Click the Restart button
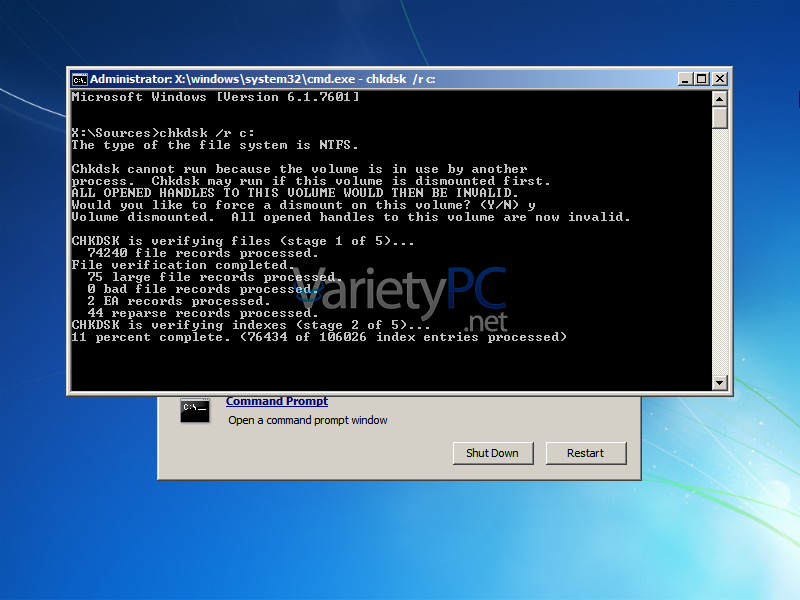 pos(586,453)
